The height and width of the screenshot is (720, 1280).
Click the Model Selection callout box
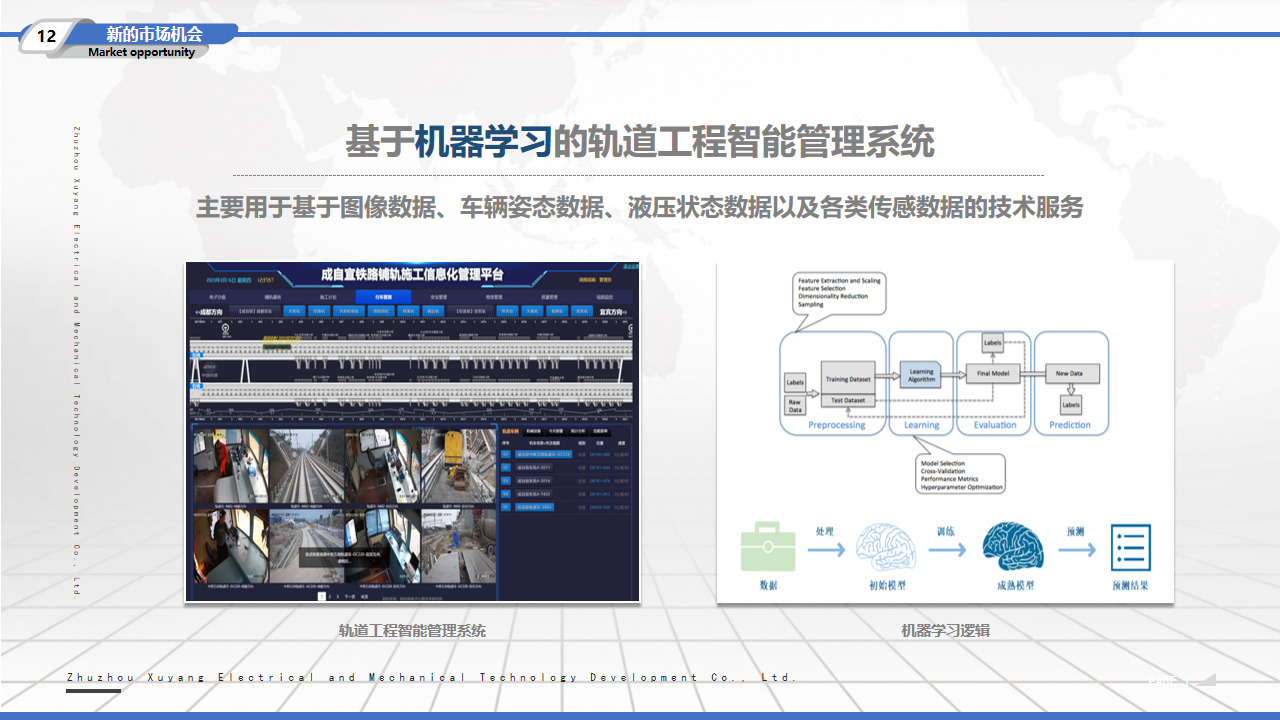tap(960, 474)
